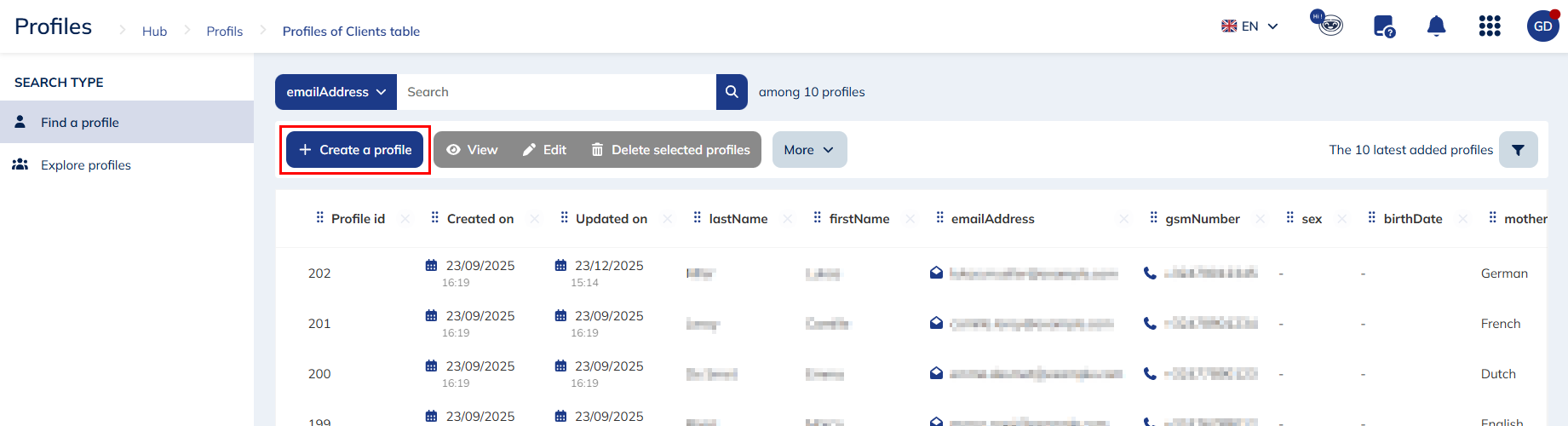Select Explore profiles in sidebar
The width and height of the screenshot is (1568, 426).
(x=127, y=164)
